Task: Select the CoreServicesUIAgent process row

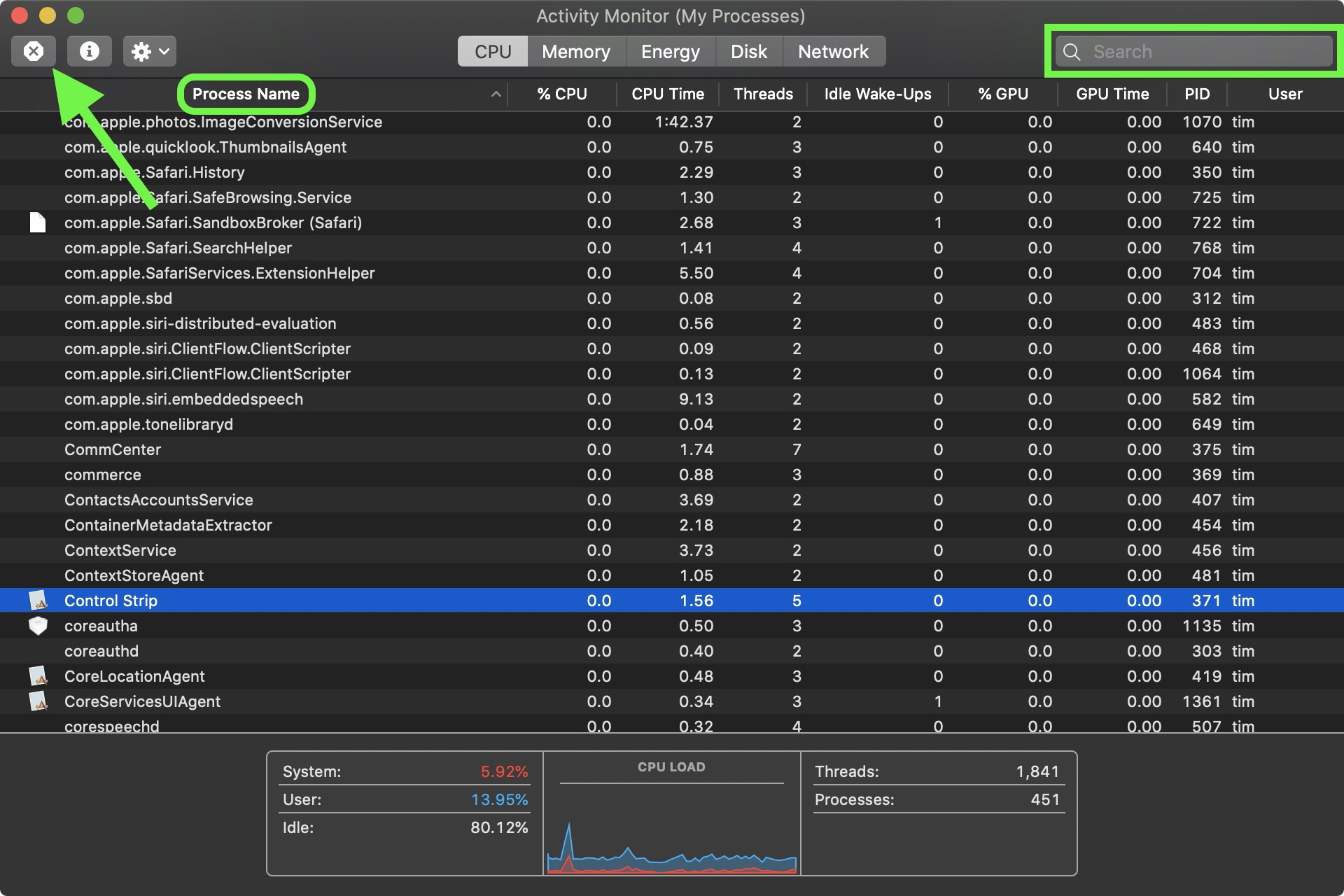Action: click(x=672, y=700)
